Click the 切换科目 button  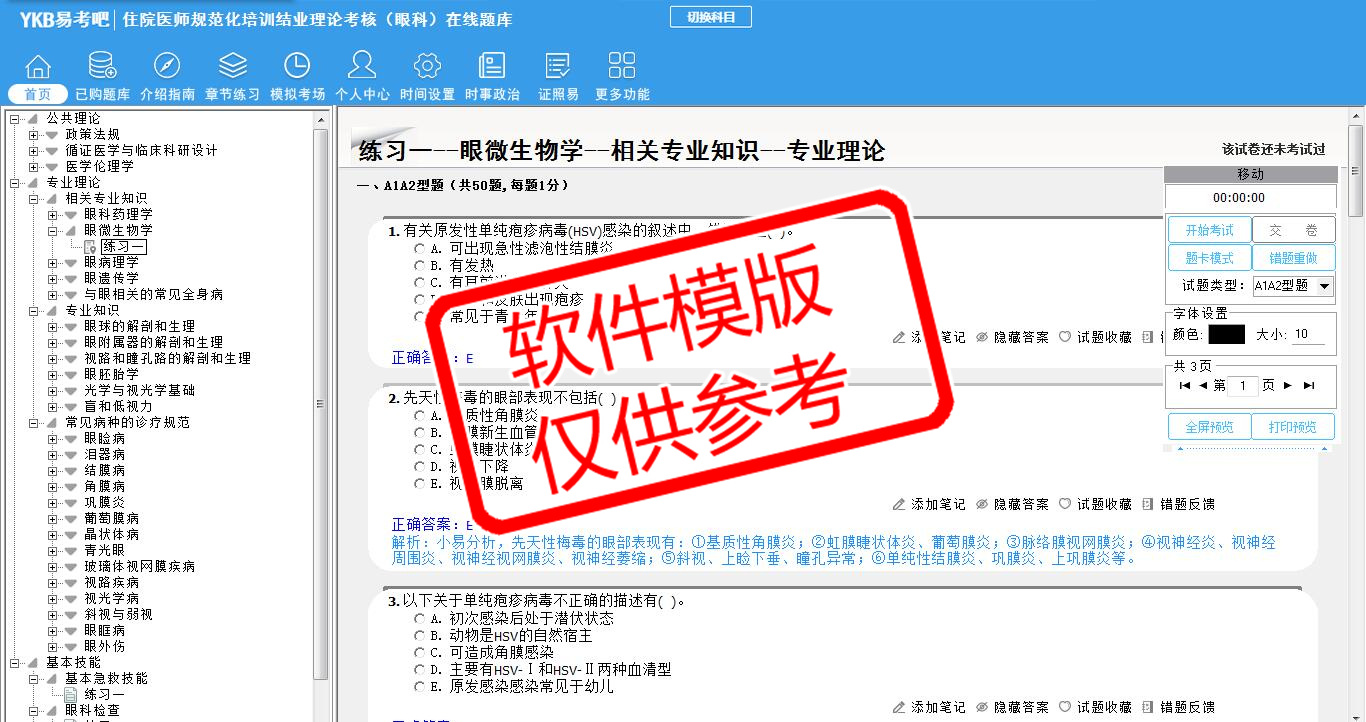pyautogui.click(x=710, y=17)
